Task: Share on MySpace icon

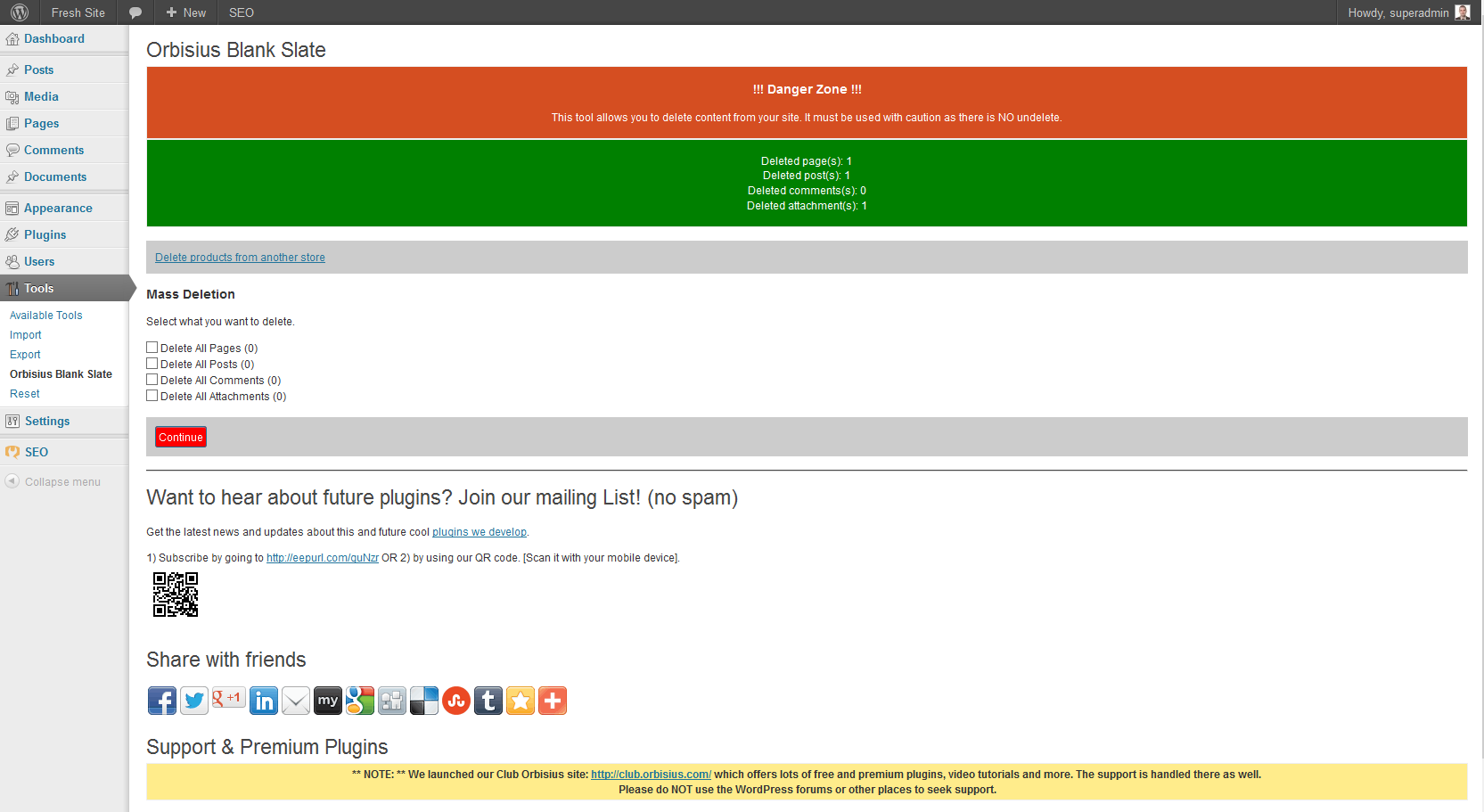Action: pyautogui.click(x=328, y=701)
